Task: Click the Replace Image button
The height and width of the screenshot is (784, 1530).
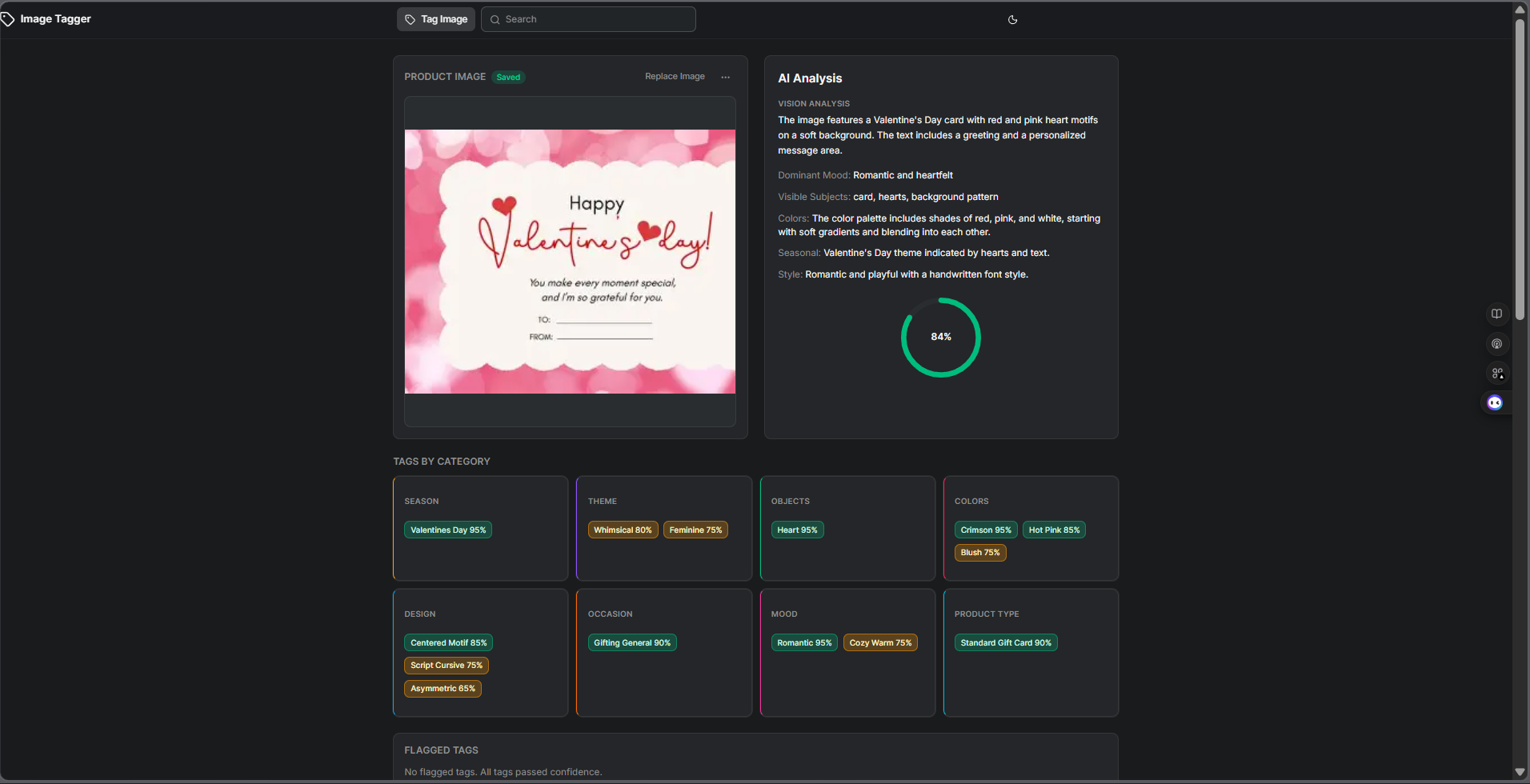Action: (674, 76)
